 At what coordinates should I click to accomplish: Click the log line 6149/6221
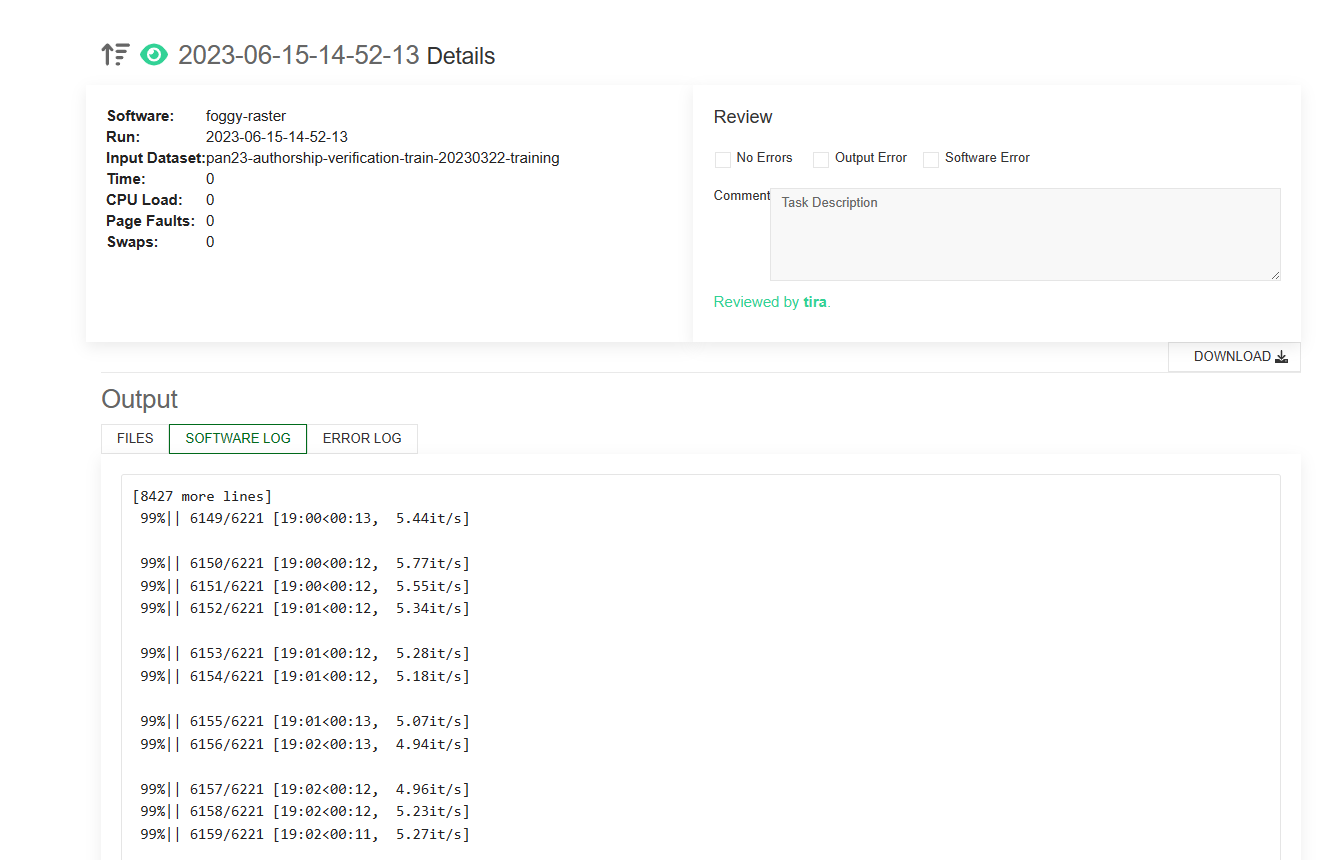click(305, 518)
